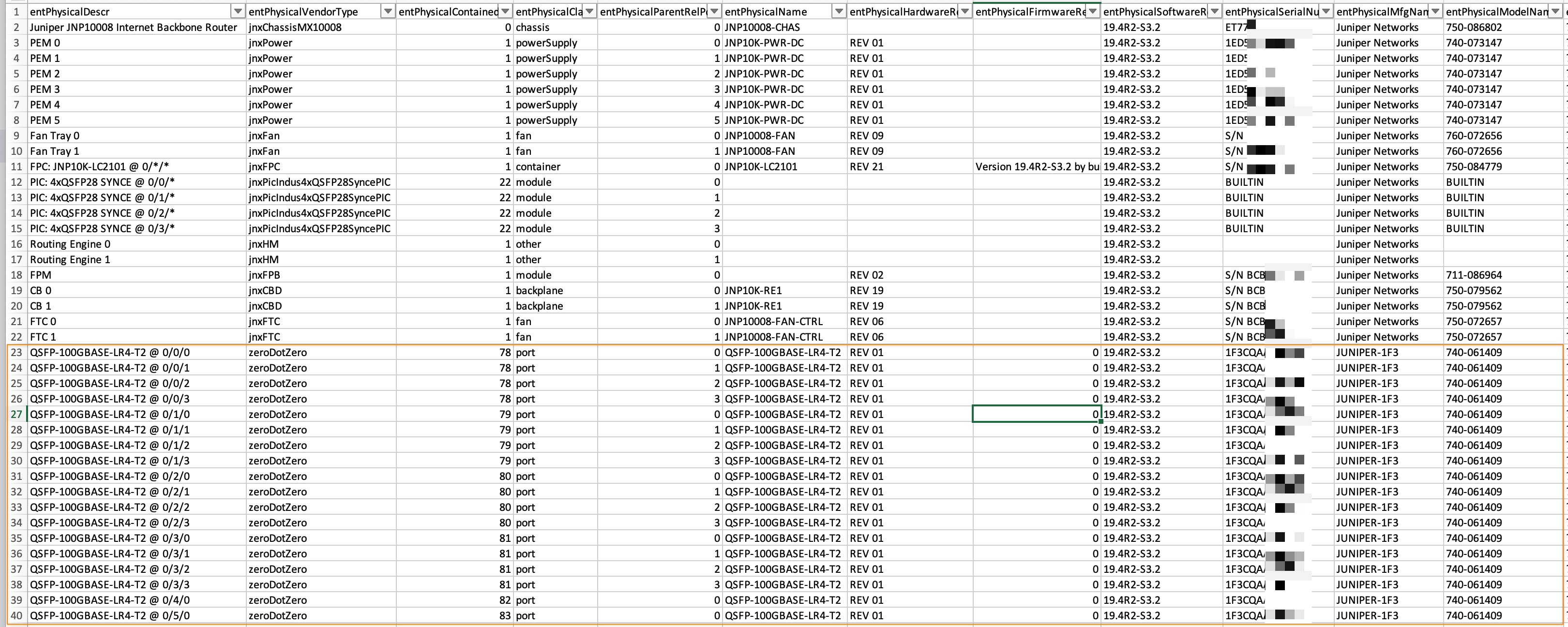Open the entPhysicalParentRelPos filter dropdown
This screenshot has height=627, width=1568.
point(715,12)
